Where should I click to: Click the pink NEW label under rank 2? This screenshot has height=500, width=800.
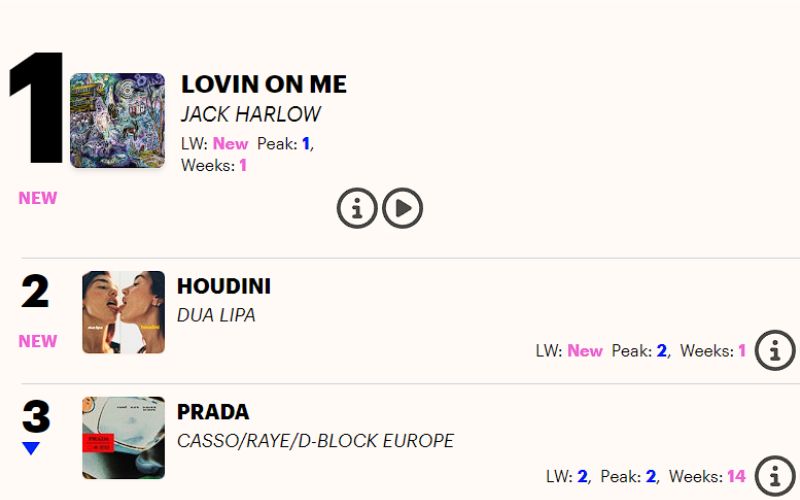pos(38,341)
